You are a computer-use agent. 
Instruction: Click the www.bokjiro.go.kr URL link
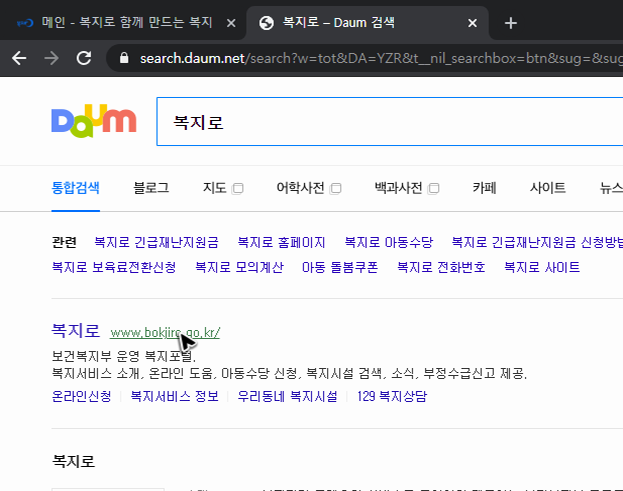coord(165,332)
